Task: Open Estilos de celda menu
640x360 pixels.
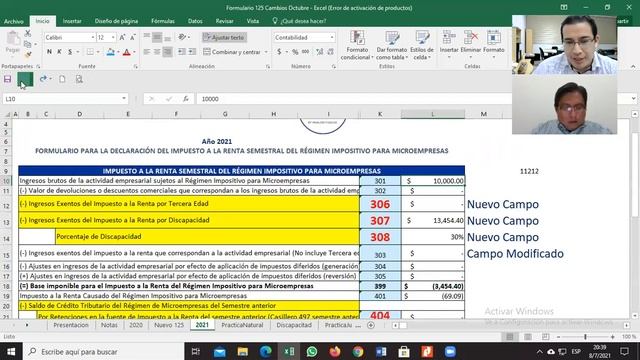Action: pos(422,45)
